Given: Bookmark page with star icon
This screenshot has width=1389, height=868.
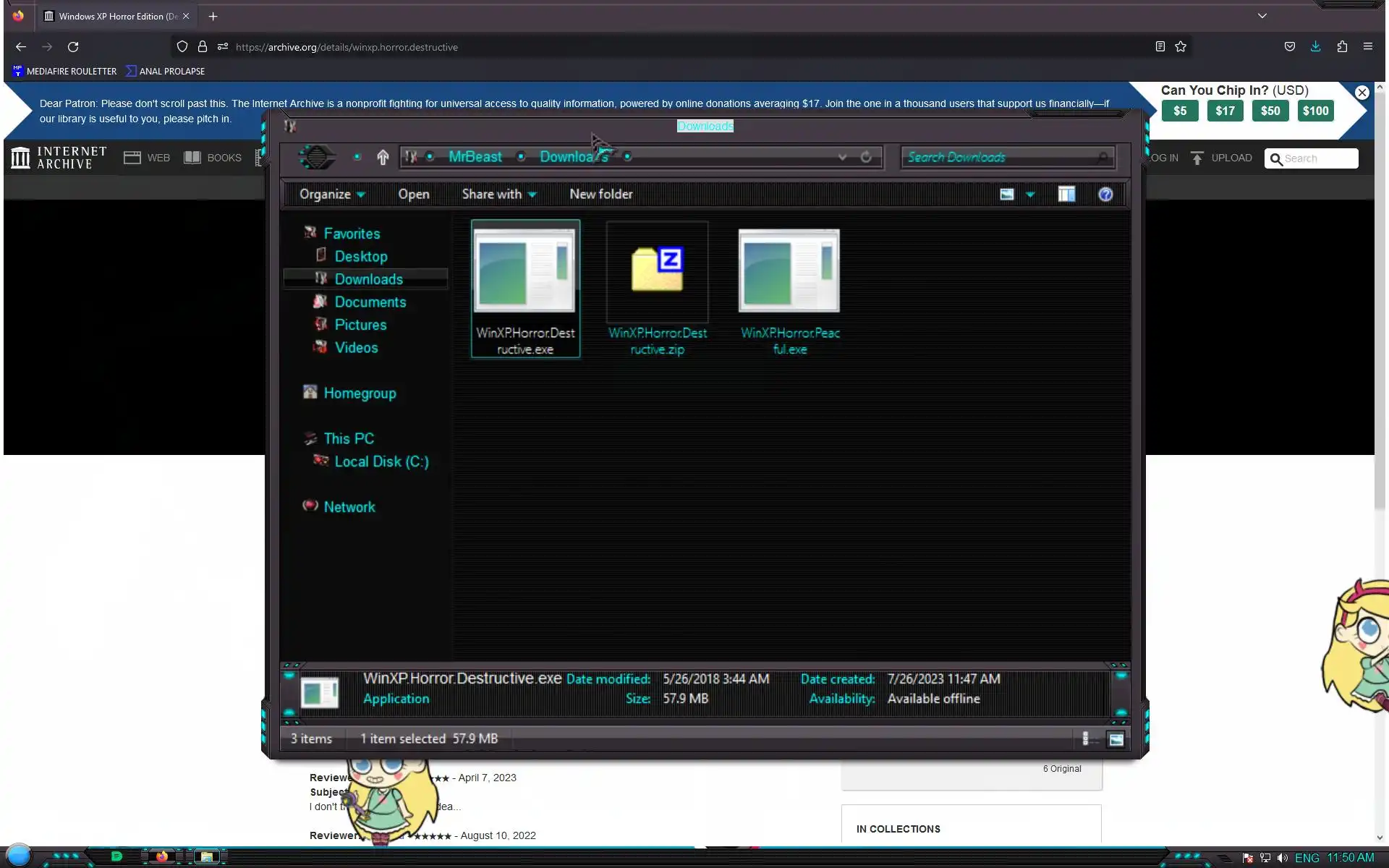Looking at the screenshot, I should (1181, 46).
